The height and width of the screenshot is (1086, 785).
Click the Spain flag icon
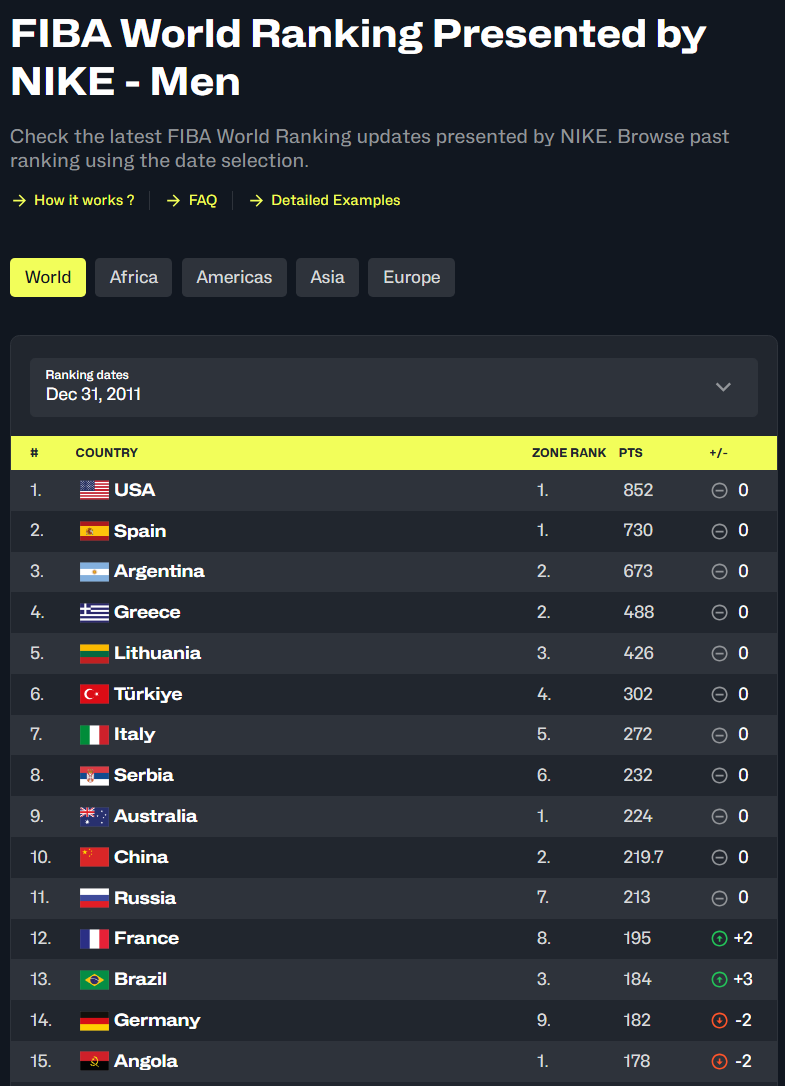pyautogui.click(x=94, y=531)
